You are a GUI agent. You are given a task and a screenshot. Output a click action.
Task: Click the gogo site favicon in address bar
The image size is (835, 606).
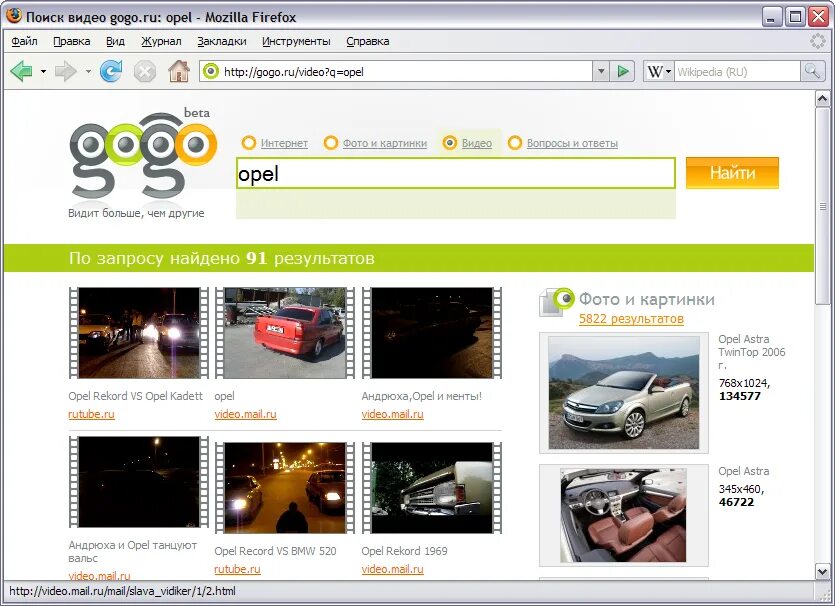click(211, 71)
